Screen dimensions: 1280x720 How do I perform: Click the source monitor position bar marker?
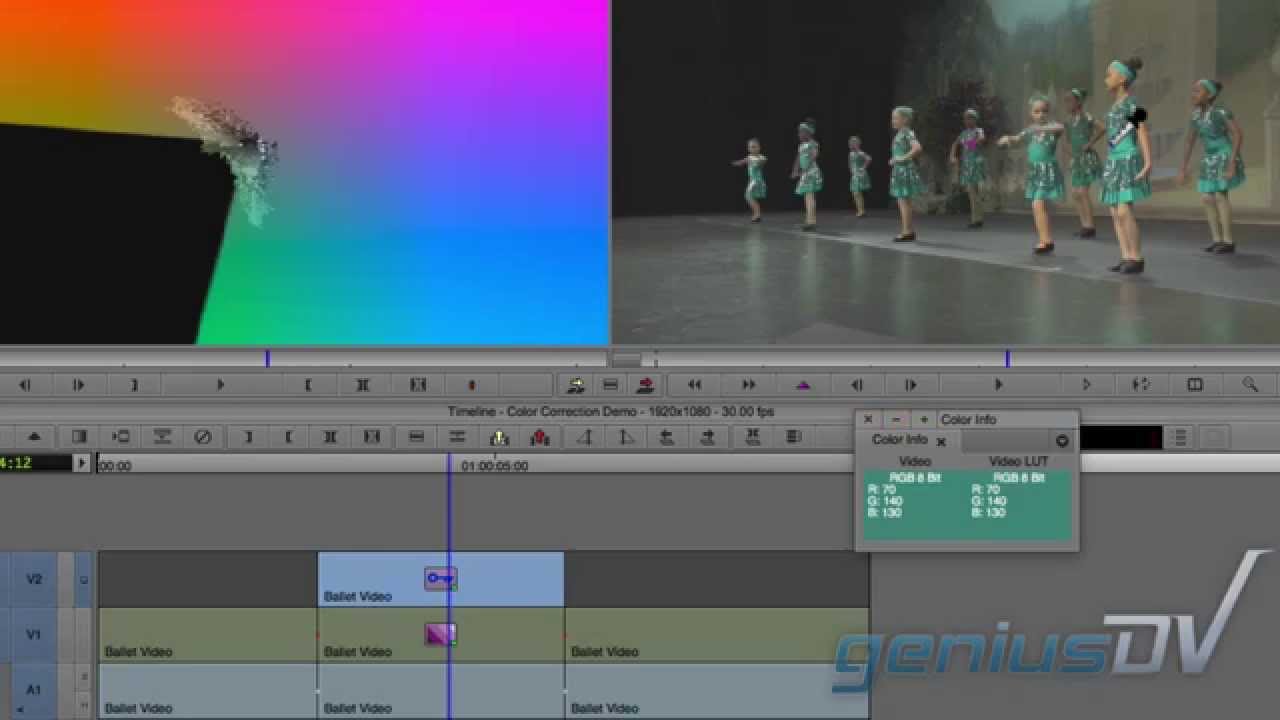(267, 358)
